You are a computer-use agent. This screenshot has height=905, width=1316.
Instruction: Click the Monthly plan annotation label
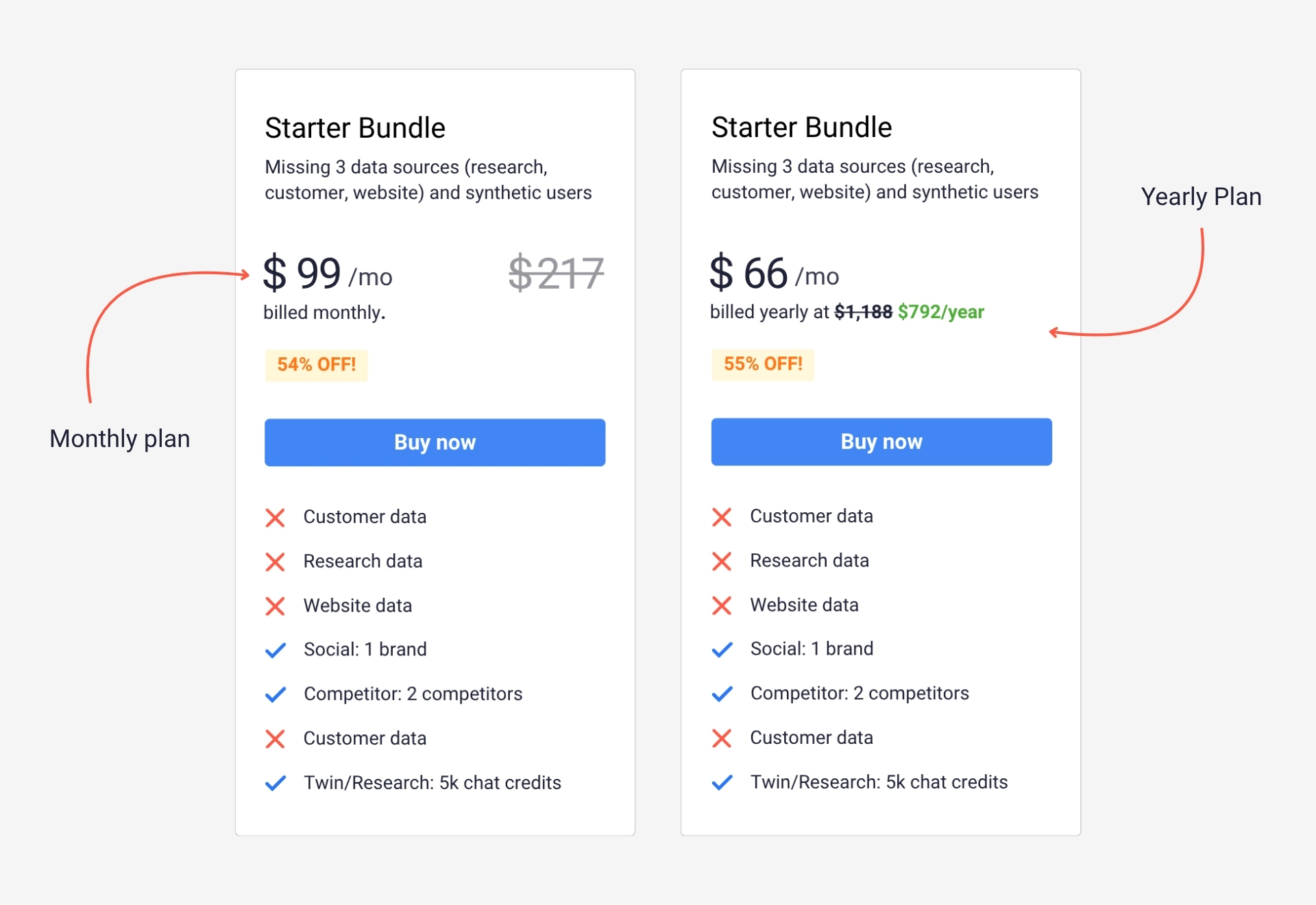point(120,439)
